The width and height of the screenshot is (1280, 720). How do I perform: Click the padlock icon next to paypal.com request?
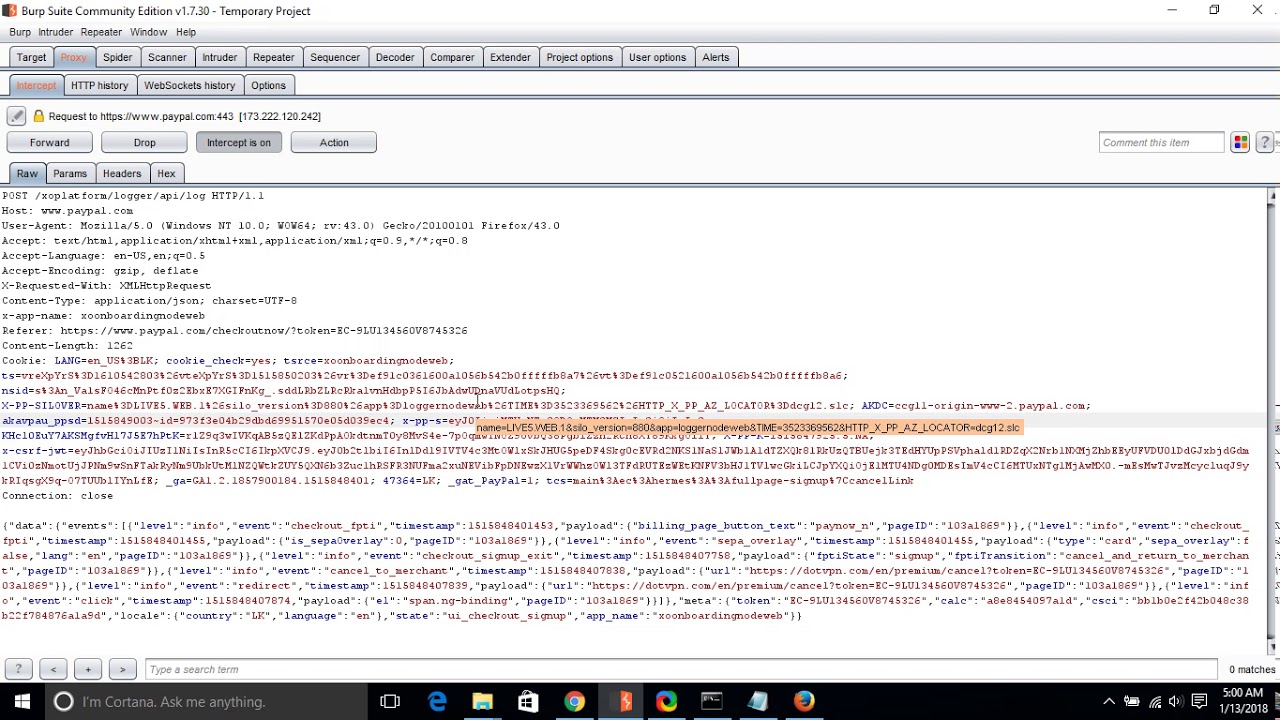coord(39,116)
